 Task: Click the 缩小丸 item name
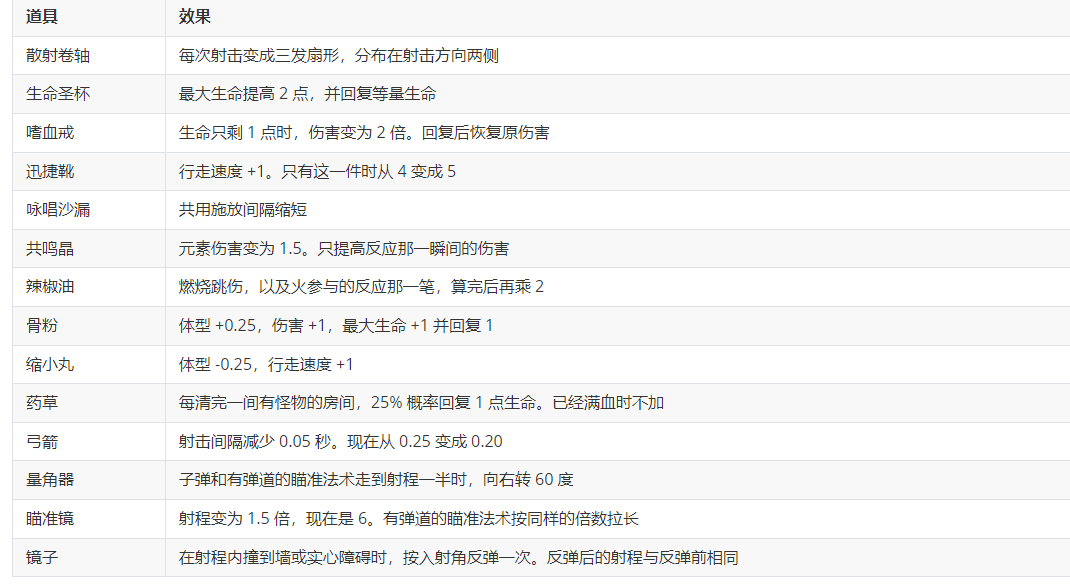coord(50,364)
